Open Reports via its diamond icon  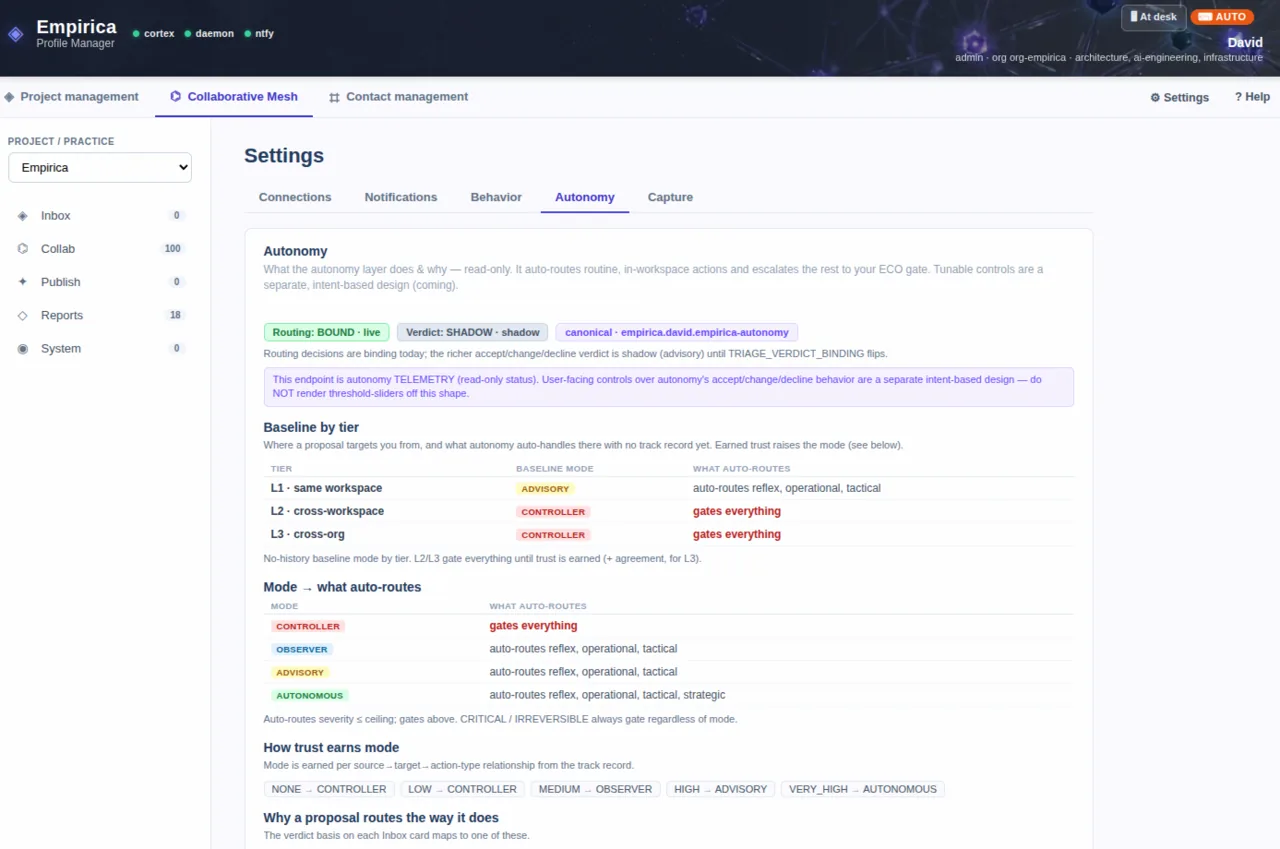coord(23,315)
